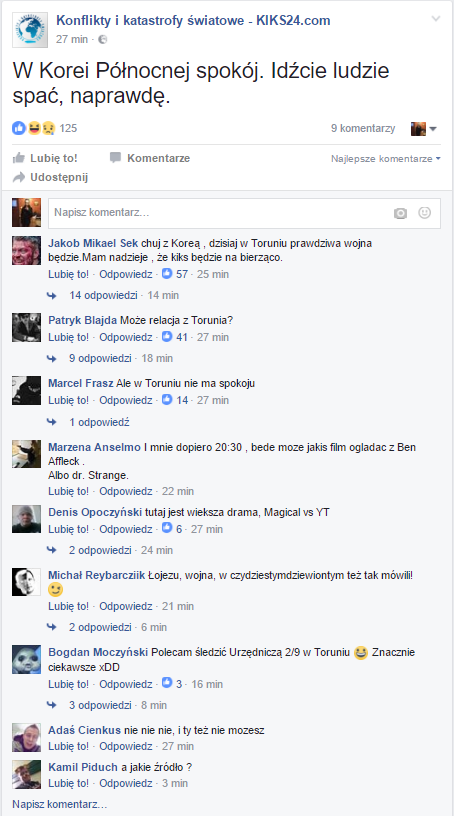454x816 pixels.
Task: Click the reaction emoji icons showing 125
Action: 34,128
